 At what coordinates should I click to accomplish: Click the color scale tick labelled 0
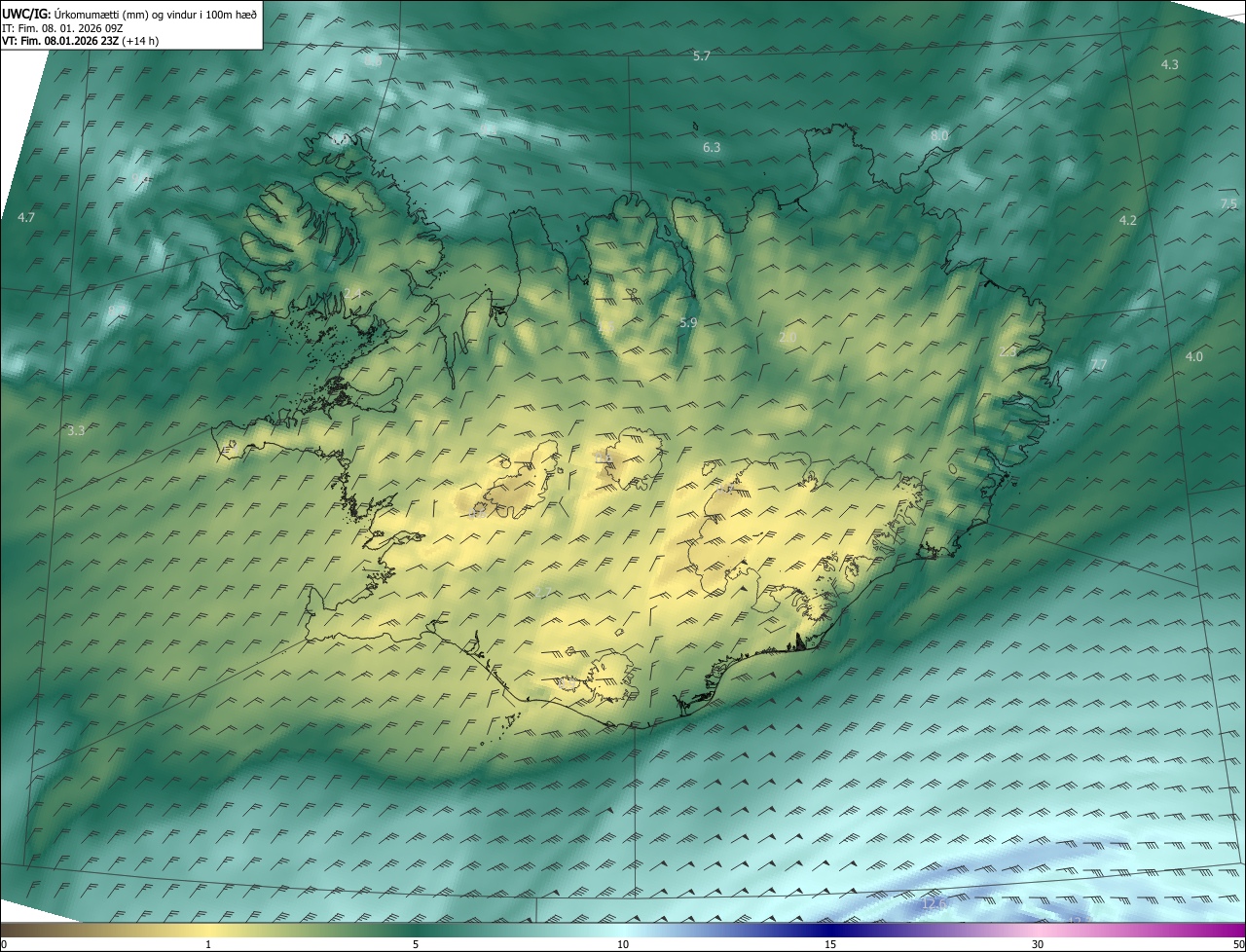3,944
